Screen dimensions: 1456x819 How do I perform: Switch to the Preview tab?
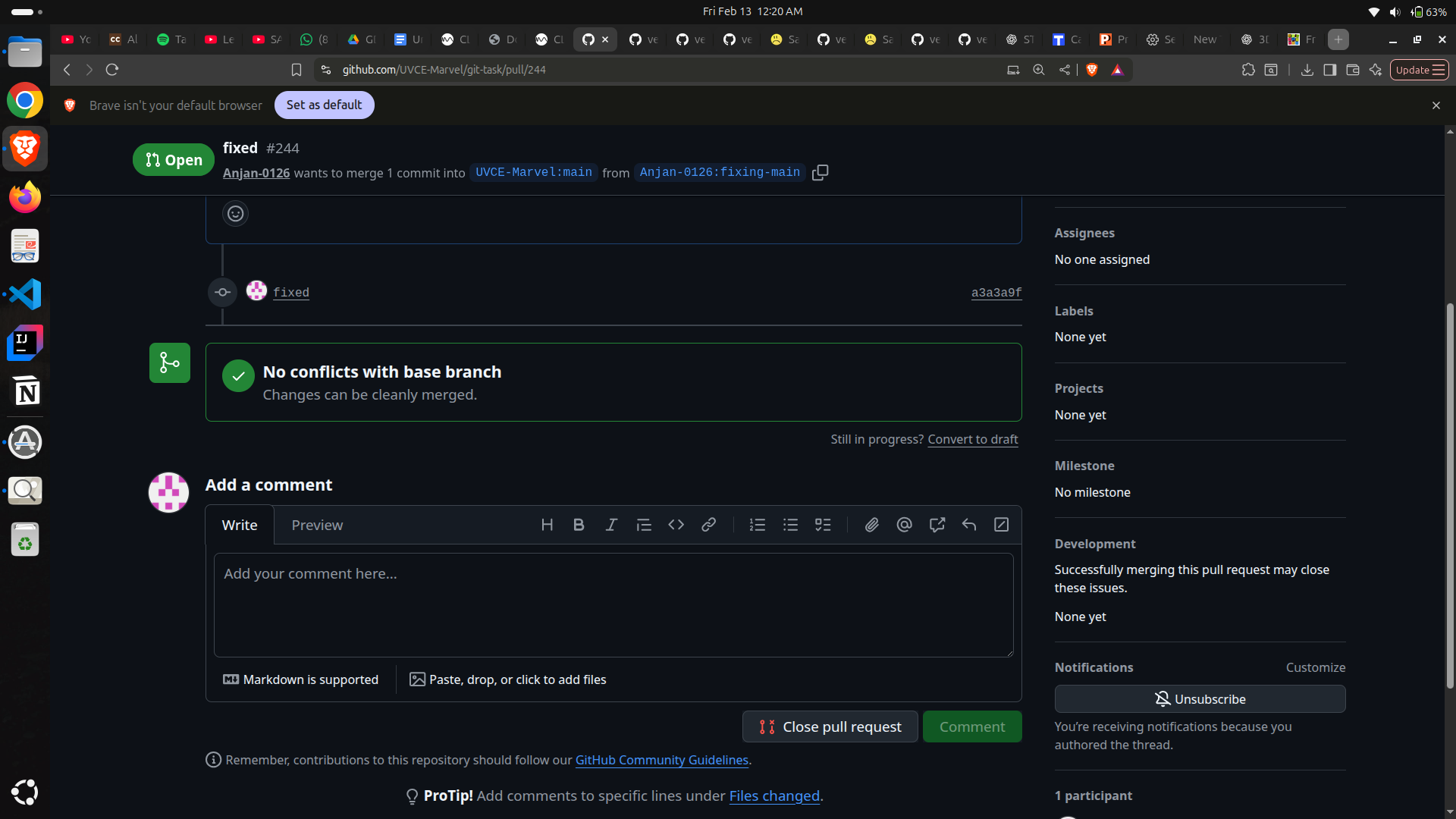pos(317,526)
